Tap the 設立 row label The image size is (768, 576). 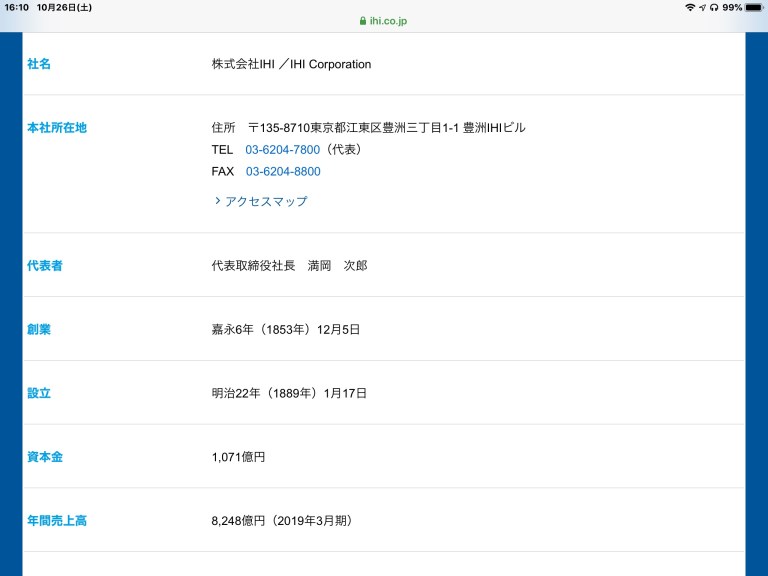[39, 393]
